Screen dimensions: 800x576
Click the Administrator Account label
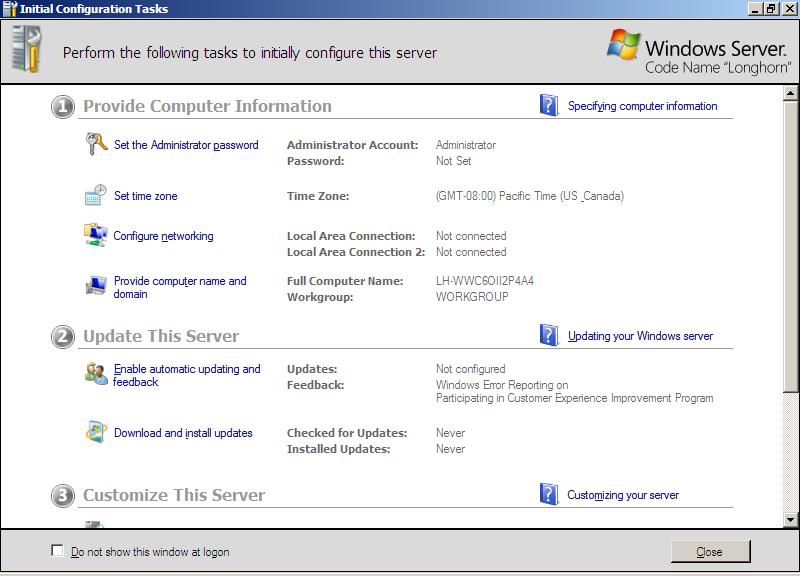point(353,145)
